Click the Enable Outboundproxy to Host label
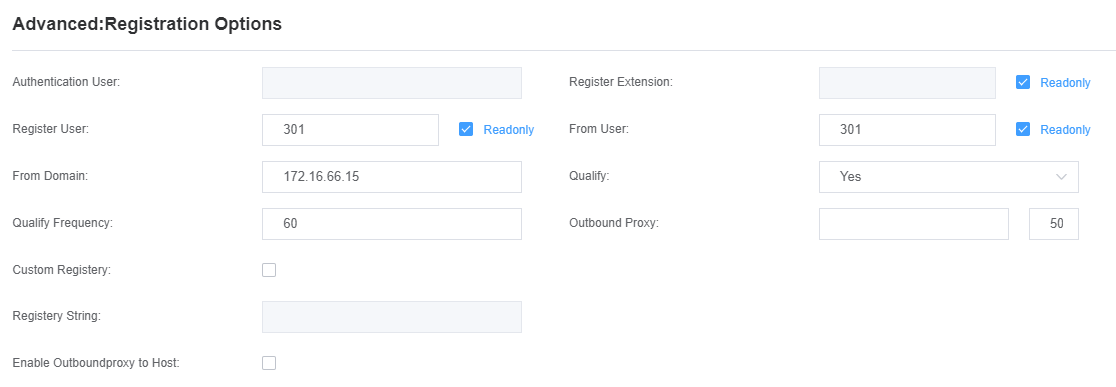The height and width of the screenshot is (387, 1116). (x=96, y=363)
